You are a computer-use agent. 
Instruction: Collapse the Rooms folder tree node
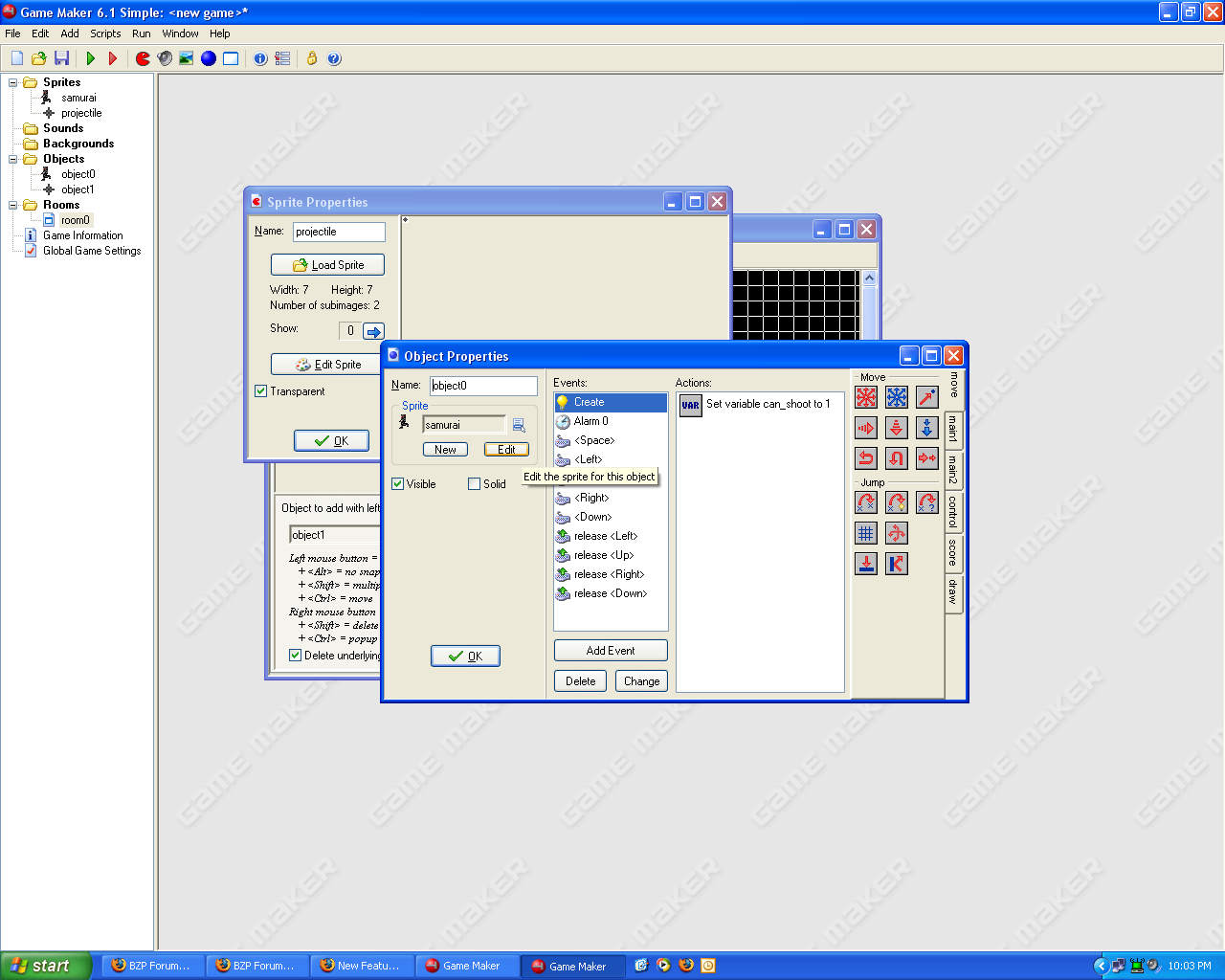click(x=13, y=205)
